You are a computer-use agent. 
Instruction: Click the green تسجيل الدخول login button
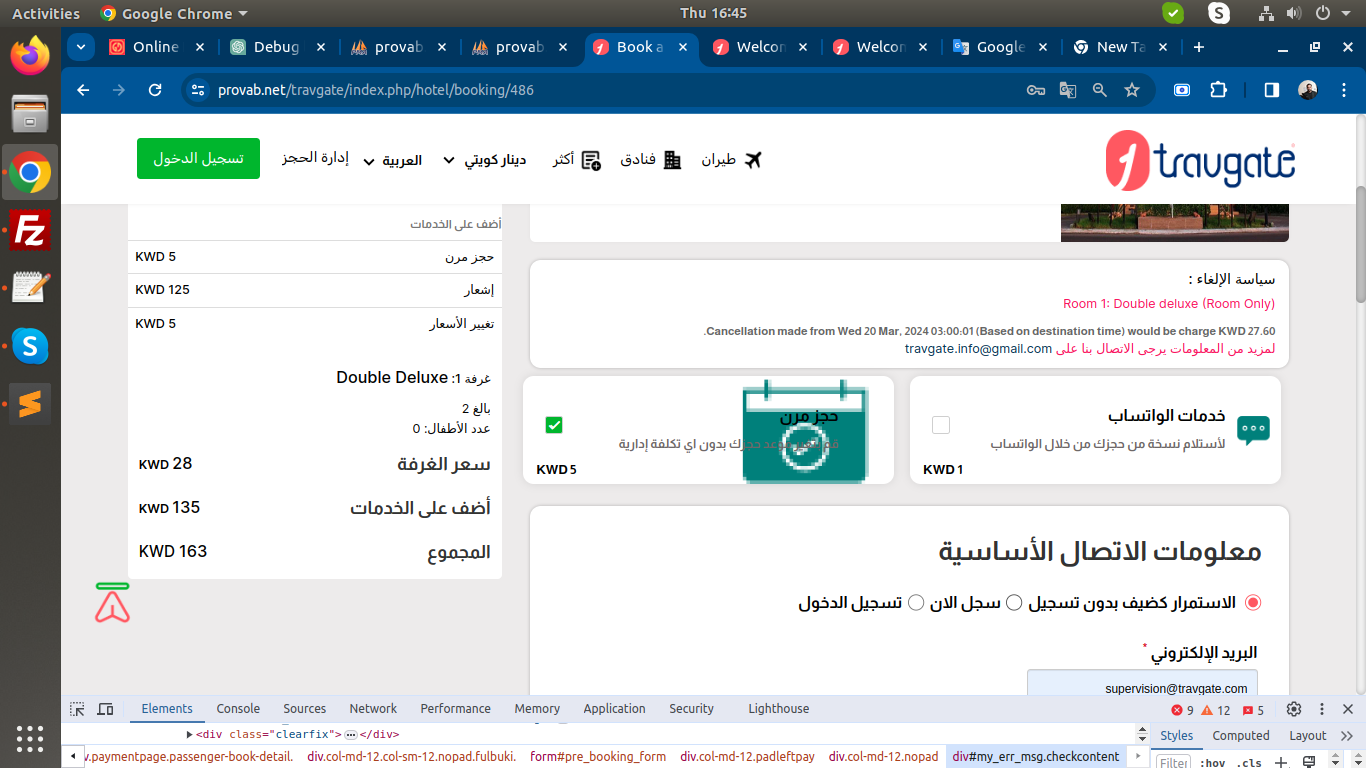click(x=198, y=159)
